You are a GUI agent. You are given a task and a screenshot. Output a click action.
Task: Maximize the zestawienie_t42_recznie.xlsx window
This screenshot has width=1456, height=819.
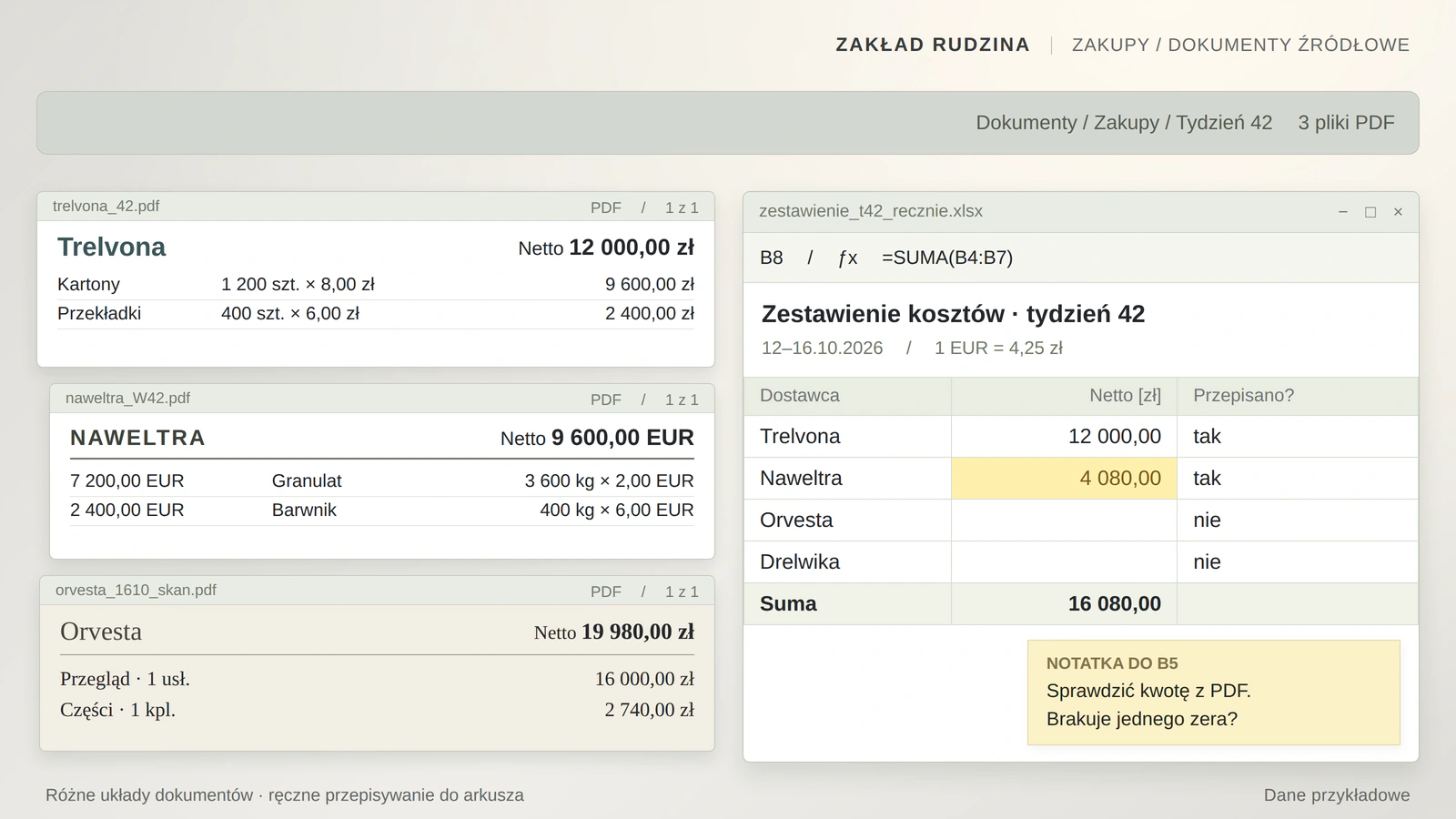(x=1370, y=212)
